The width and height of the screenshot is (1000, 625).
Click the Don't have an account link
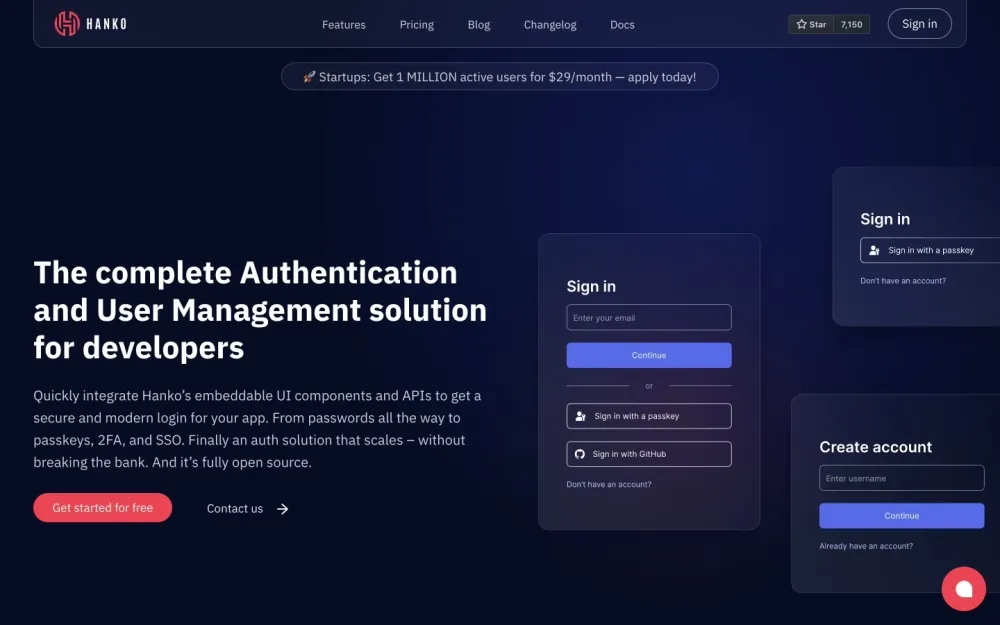pos(608,482)
